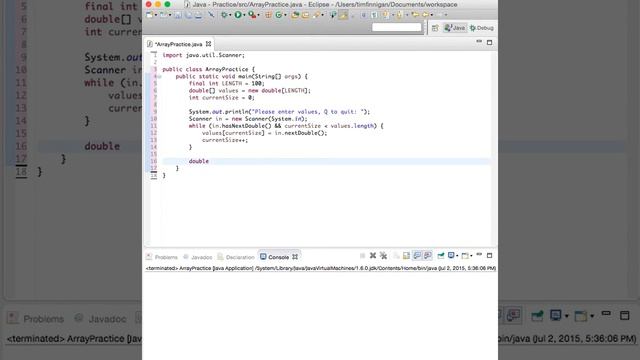This screenshot has height=360, width=640.
Task: Toggle Skip All Breakpoints in toolbar
Action: coord(211,15)
